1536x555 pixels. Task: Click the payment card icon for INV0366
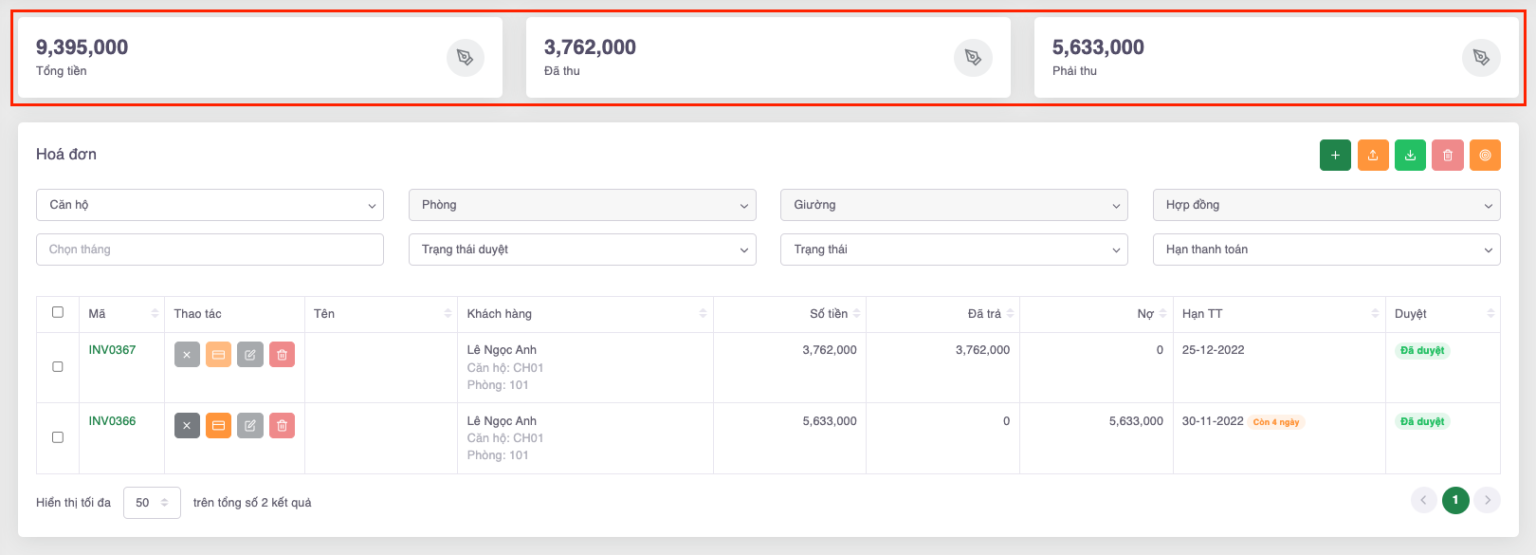pos(219,426)
